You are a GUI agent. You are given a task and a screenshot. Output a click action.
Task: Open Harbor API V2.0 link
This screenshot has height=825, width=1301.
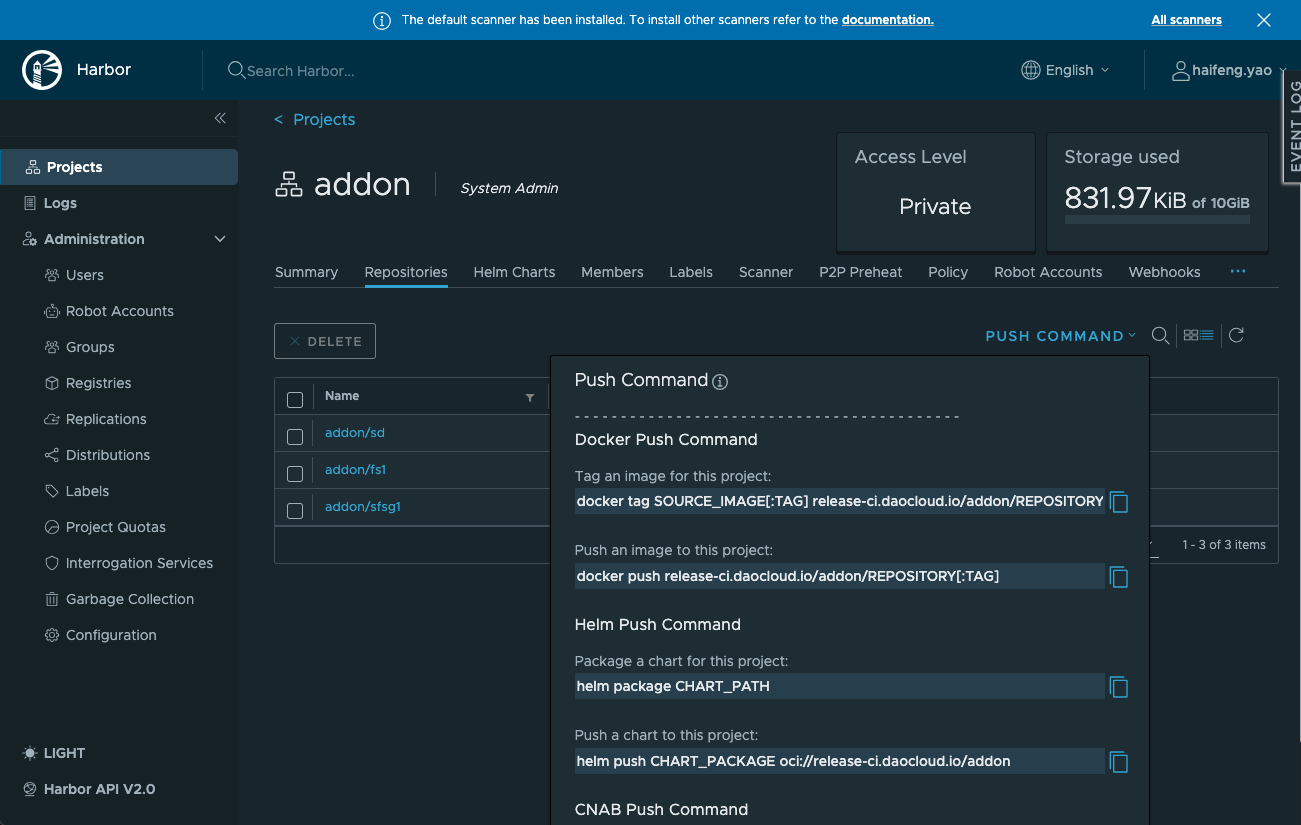click(x=89, y=789)
